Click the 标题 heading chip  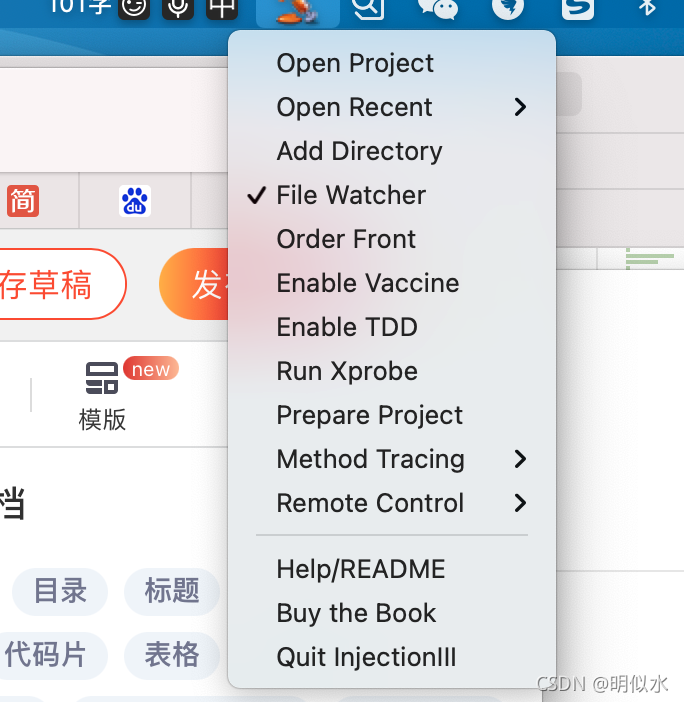coord(172,591)
